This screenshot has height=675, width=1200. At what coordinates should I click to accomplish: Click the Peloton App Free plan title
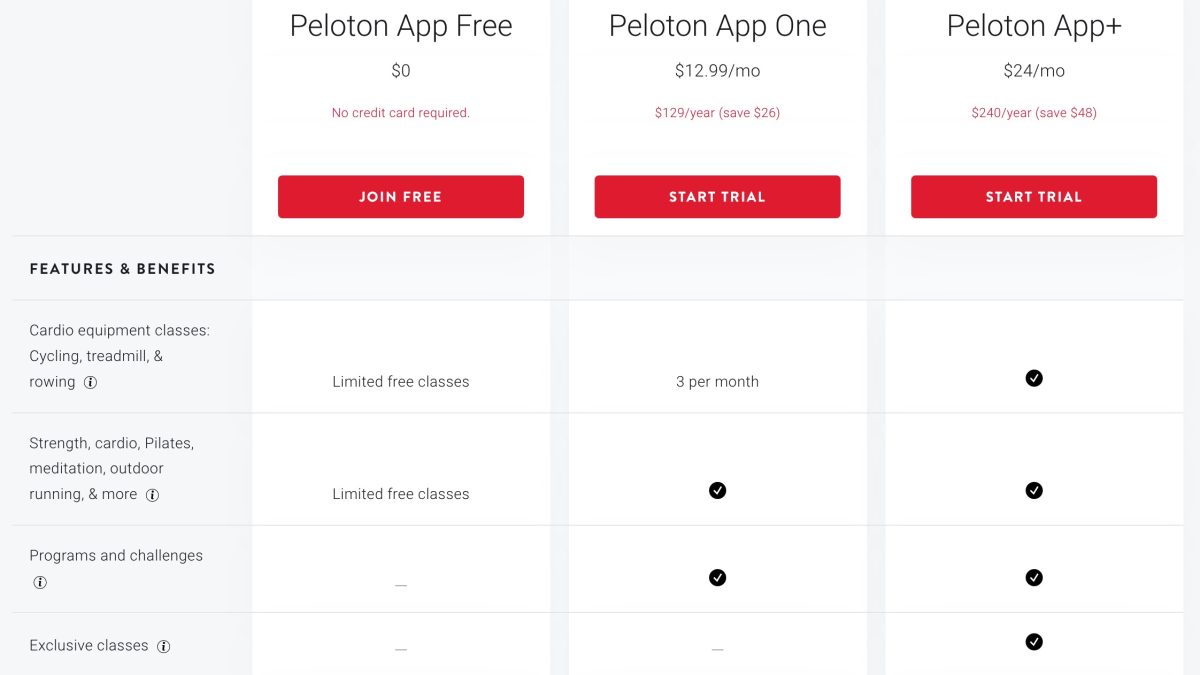401,26
